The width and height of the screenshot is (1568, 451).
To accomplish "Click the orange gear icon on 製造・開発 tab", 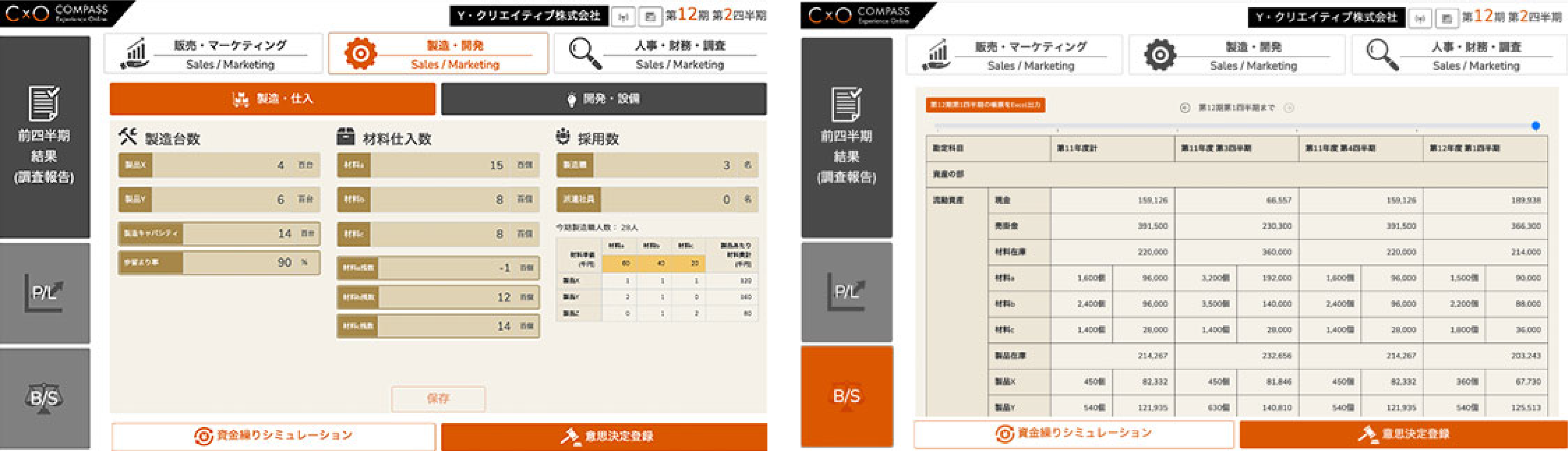I will [x=360, y=53].
